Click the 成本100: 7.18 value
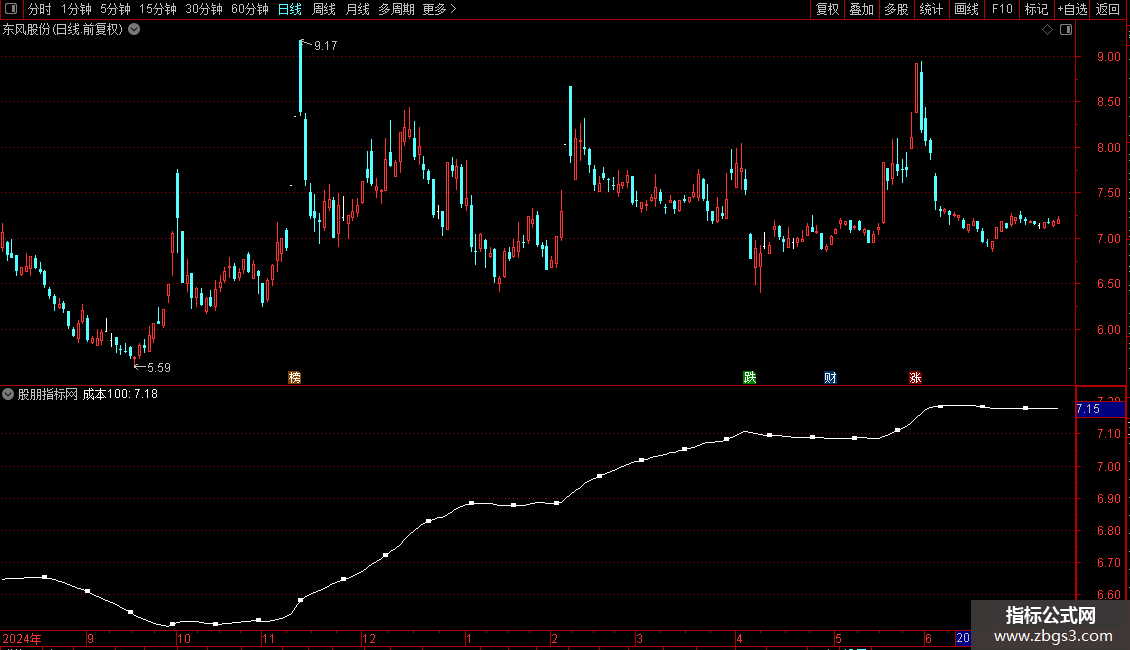The width and height of the screenshot is (1130, 650). (x=120, y=394)
